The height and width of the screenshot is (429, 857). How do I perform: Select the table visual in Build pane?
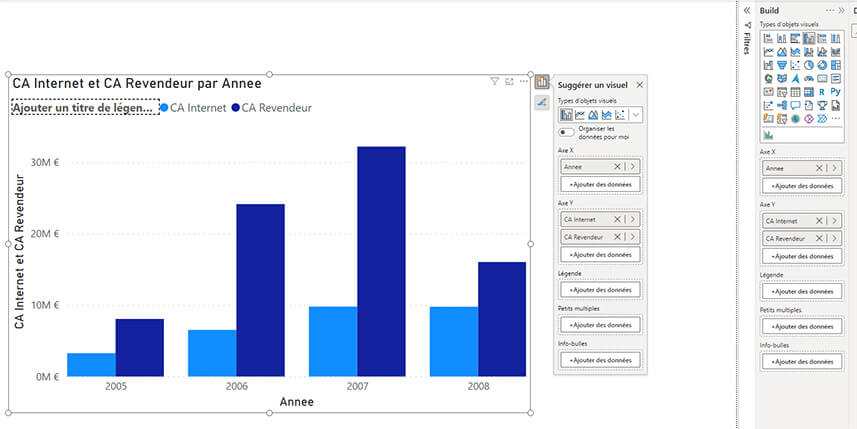pos(795,92)
